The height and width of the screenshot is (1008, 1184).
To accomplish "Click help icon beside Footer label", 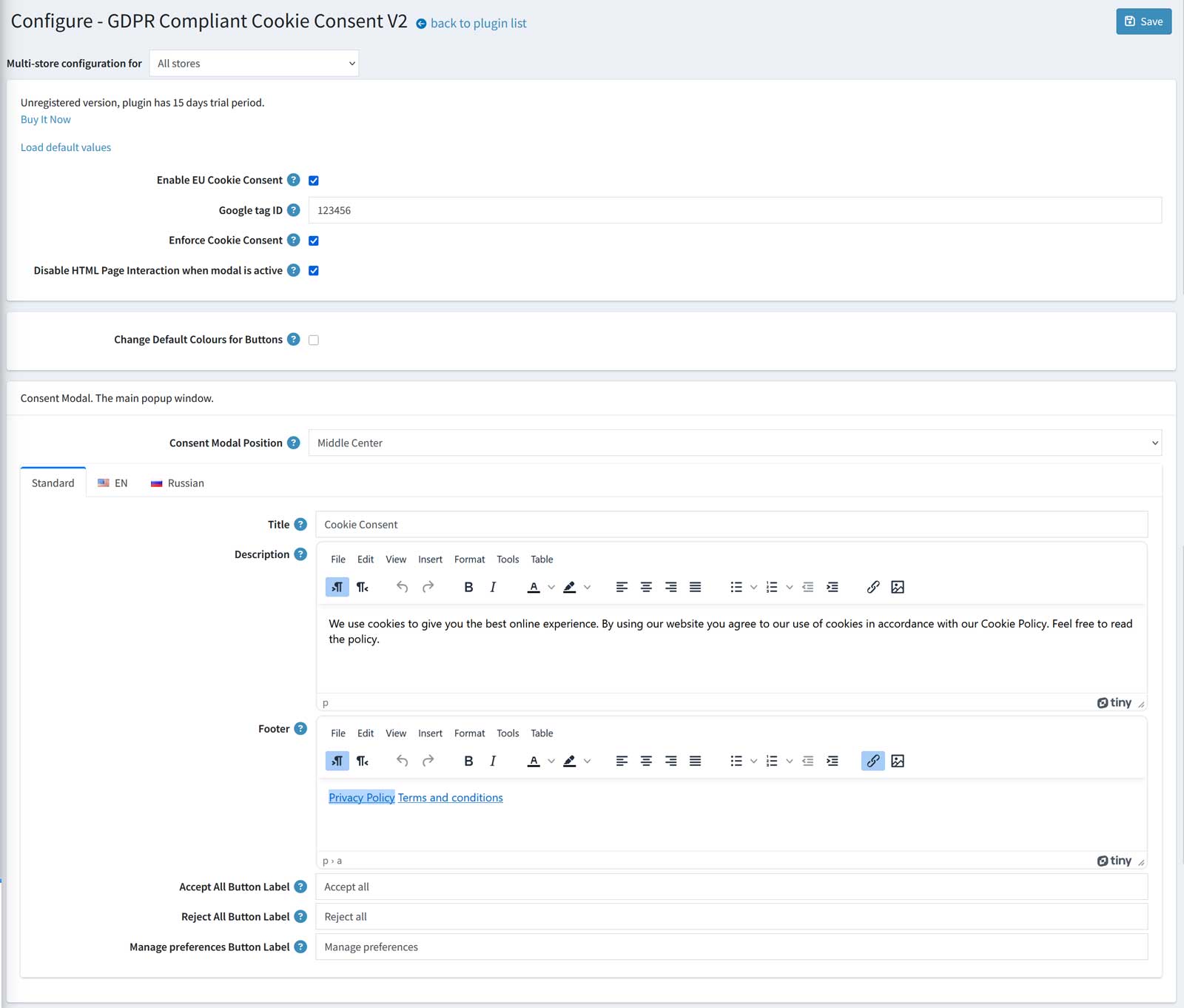I will pos(300,728).
